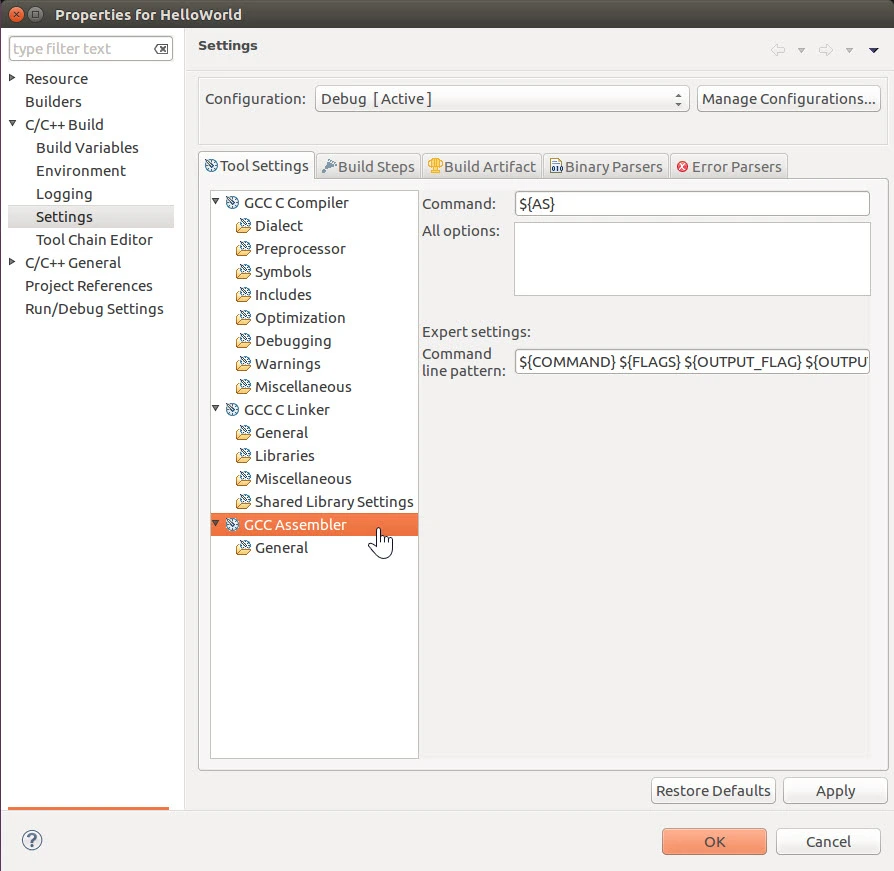Image resolution: width=894 pixels, height=871 pixels.
Task: Open the Configuration dropdown showing Debug [Active]
Action: [502, 99]
